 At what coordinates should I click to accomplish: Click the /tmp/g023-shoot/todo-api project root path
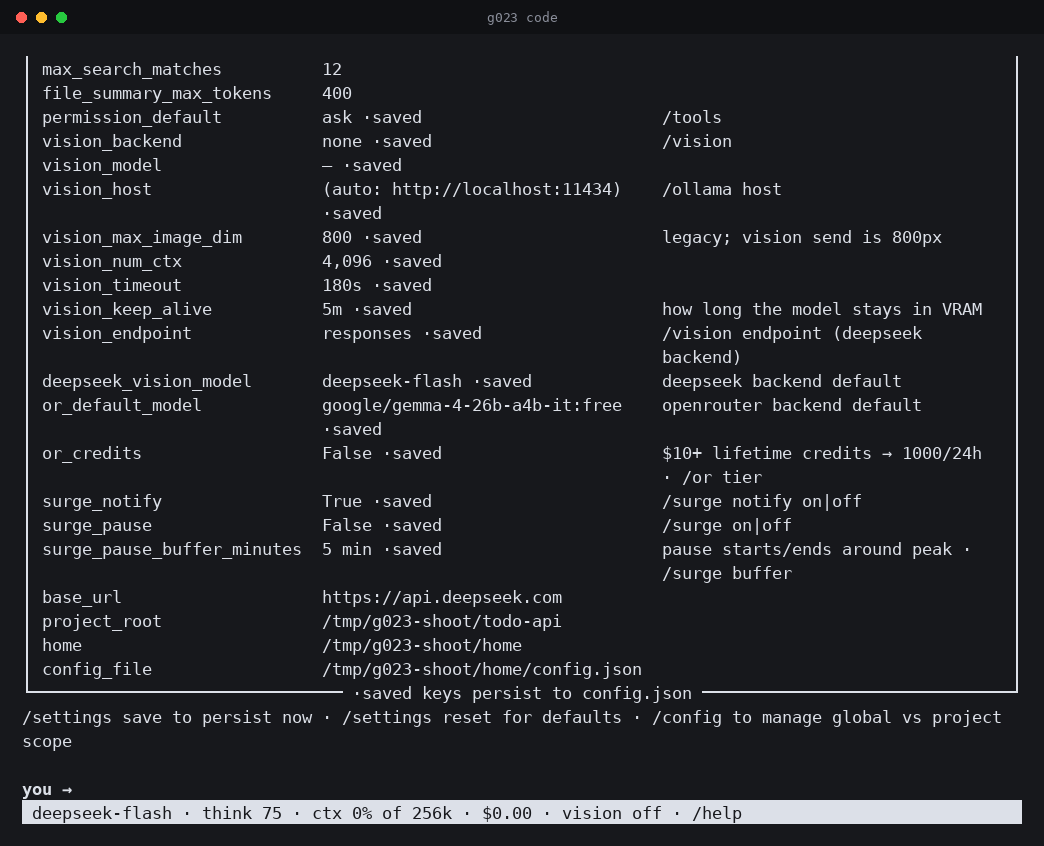[x=442, y=620]
